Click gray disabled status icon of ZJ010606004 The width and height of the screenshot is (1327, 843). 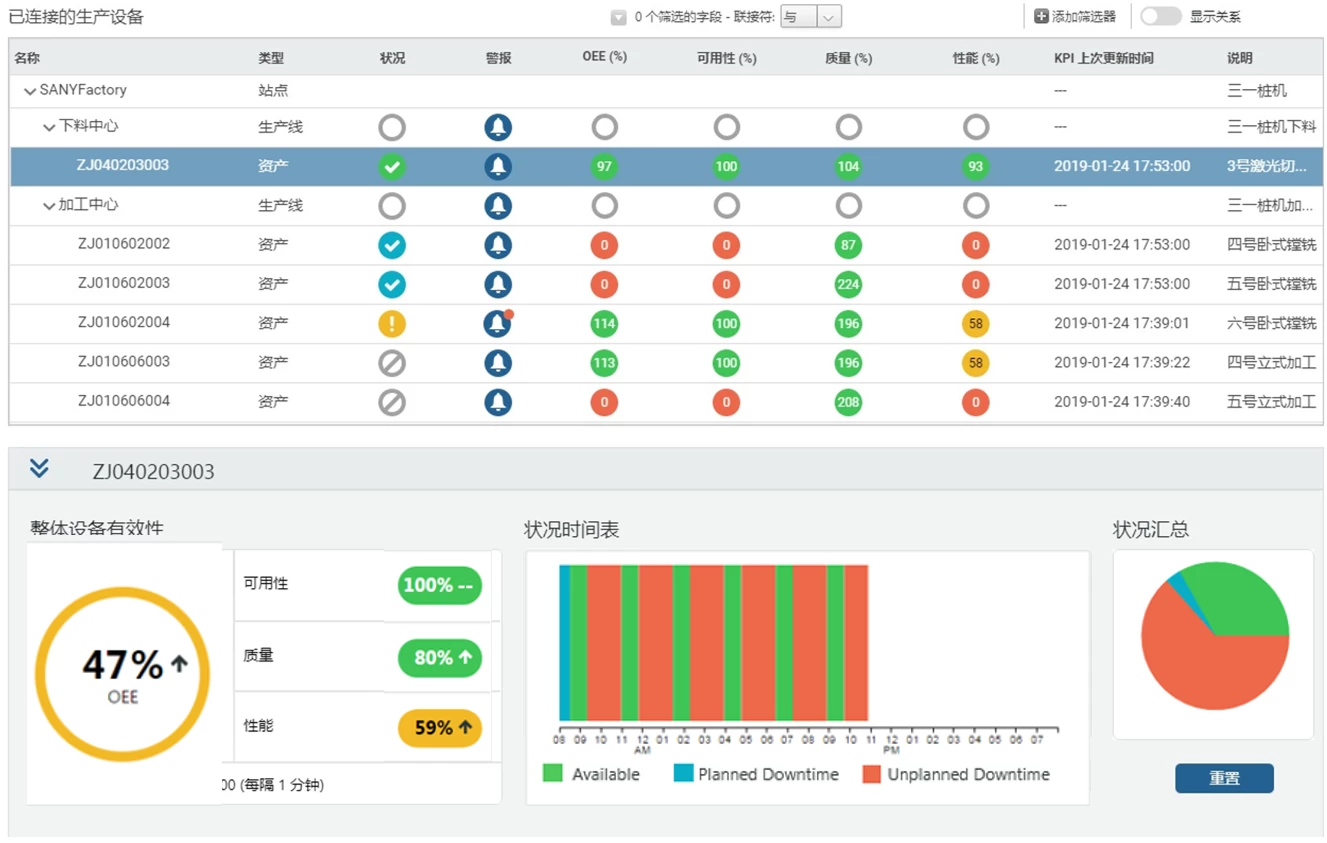click(x=392, y=402)
